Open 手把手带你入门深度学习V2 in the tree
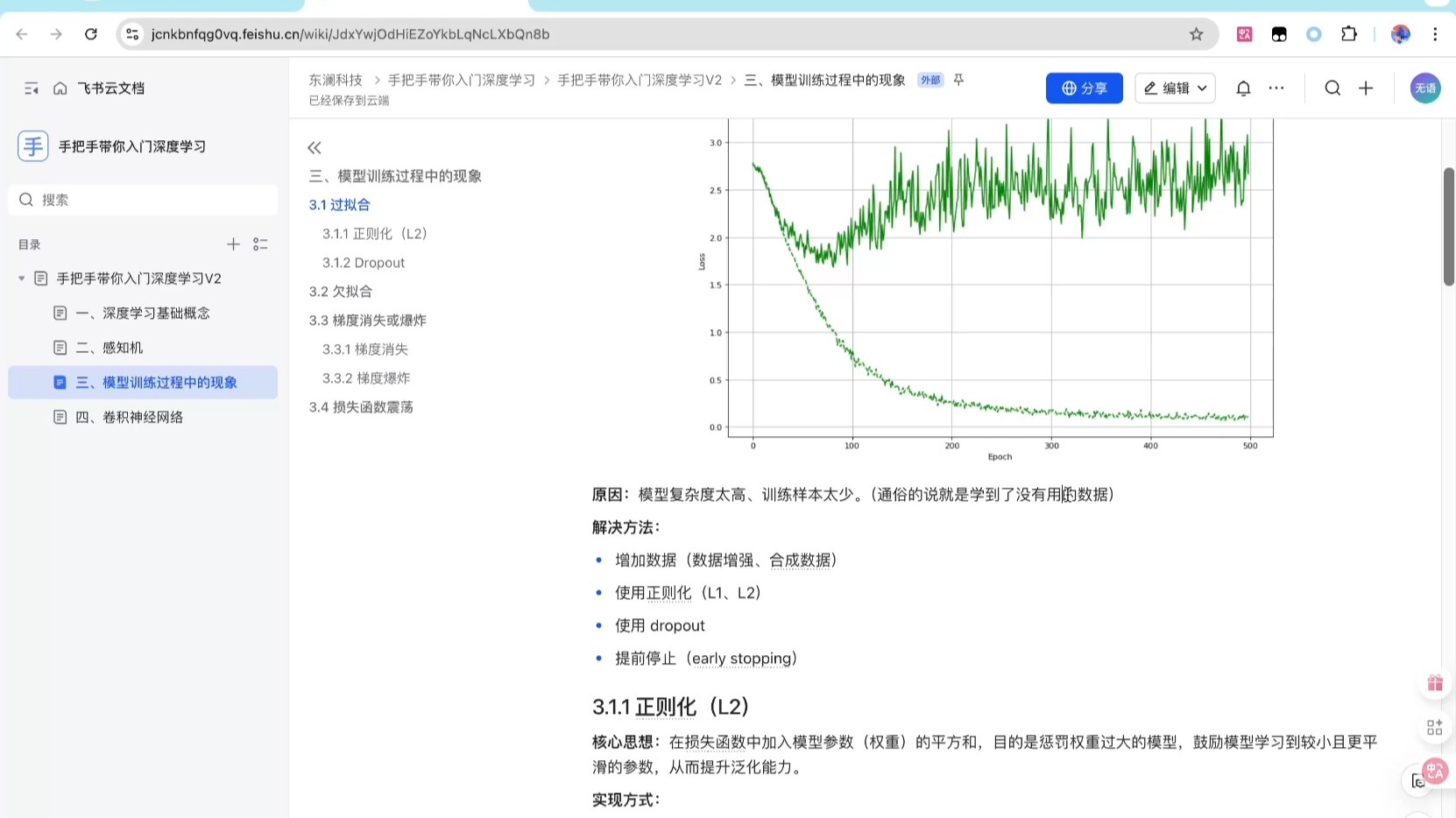1456x818 pixels. tap(139, 279)
